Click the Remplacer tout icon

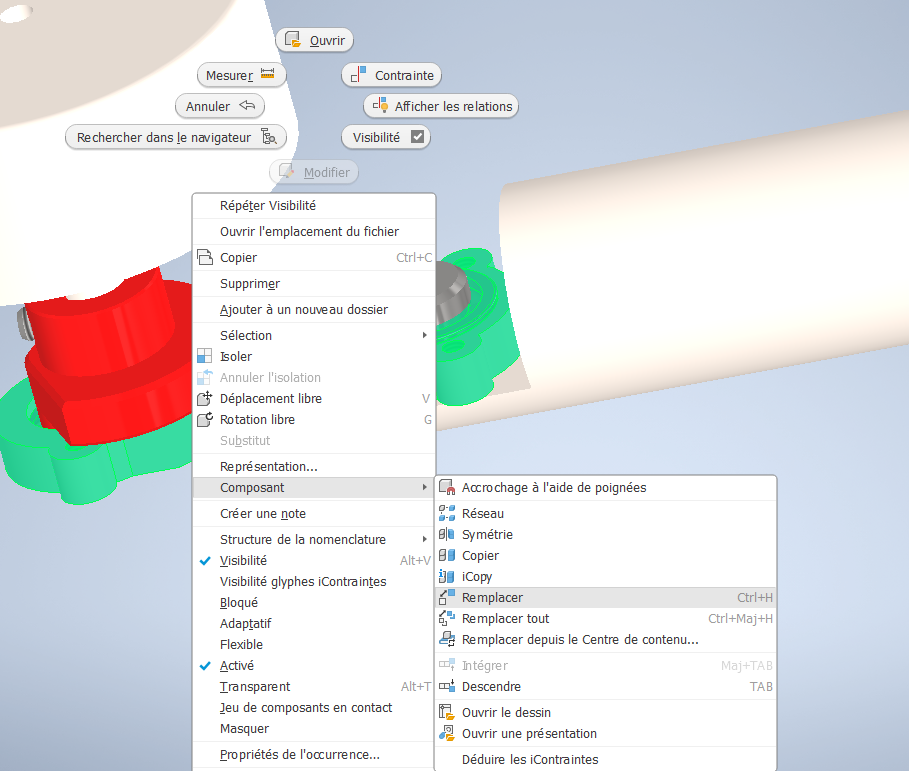pyautogui.click(x=447, y=619)
